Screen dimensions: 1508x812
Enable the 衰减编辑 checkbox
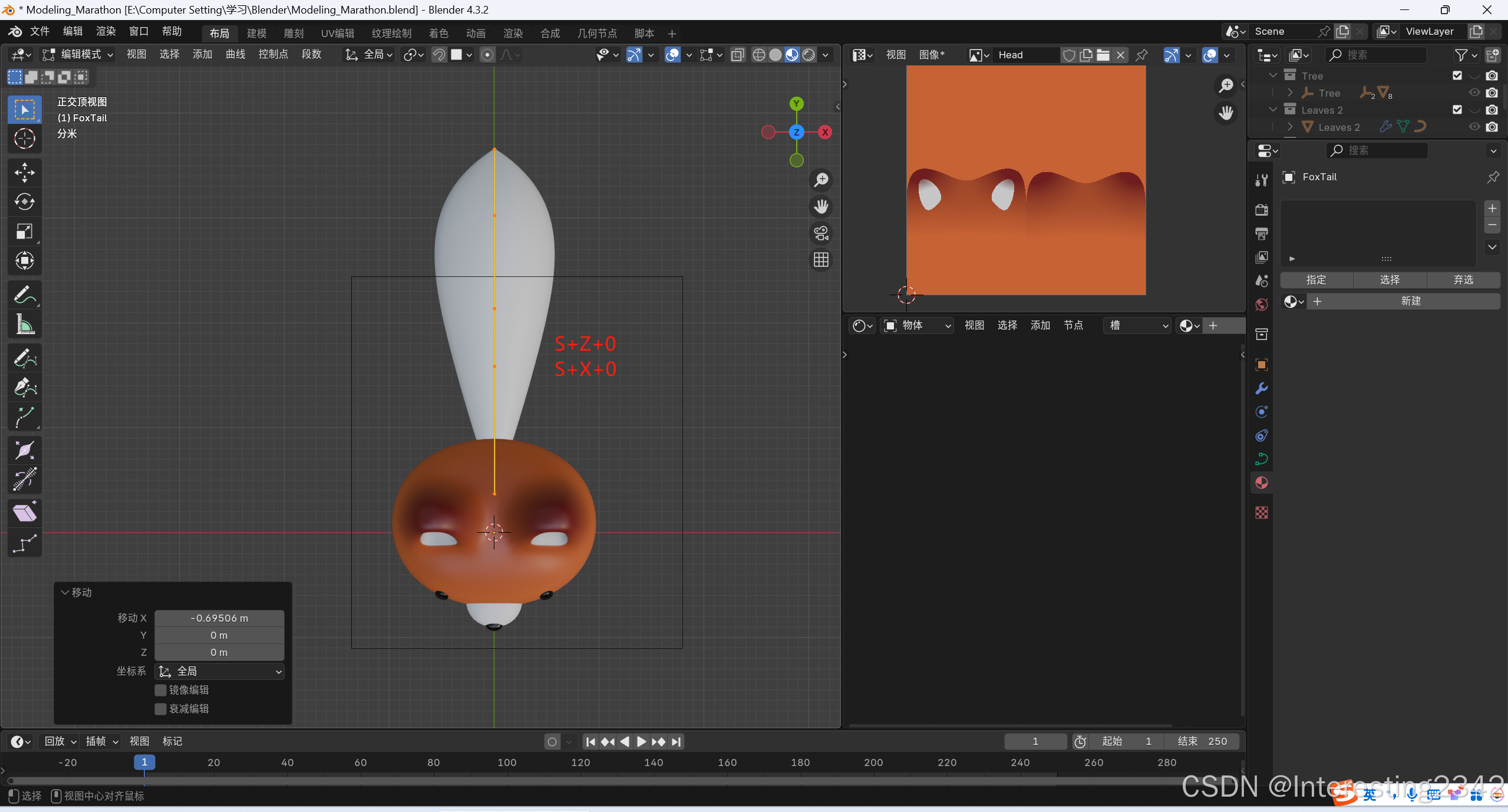click(x=160, y=709)
